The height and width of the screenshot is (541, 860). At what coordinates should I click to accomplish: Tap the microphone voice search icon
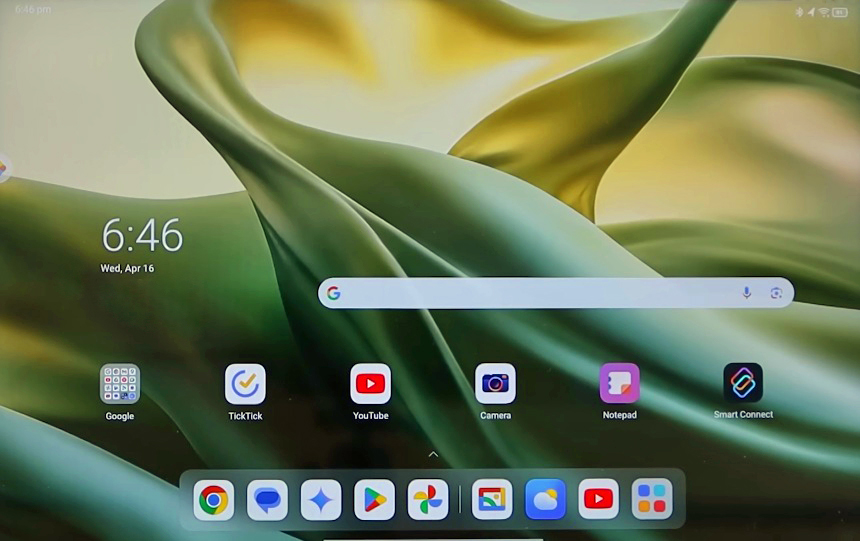pos(746,293)
